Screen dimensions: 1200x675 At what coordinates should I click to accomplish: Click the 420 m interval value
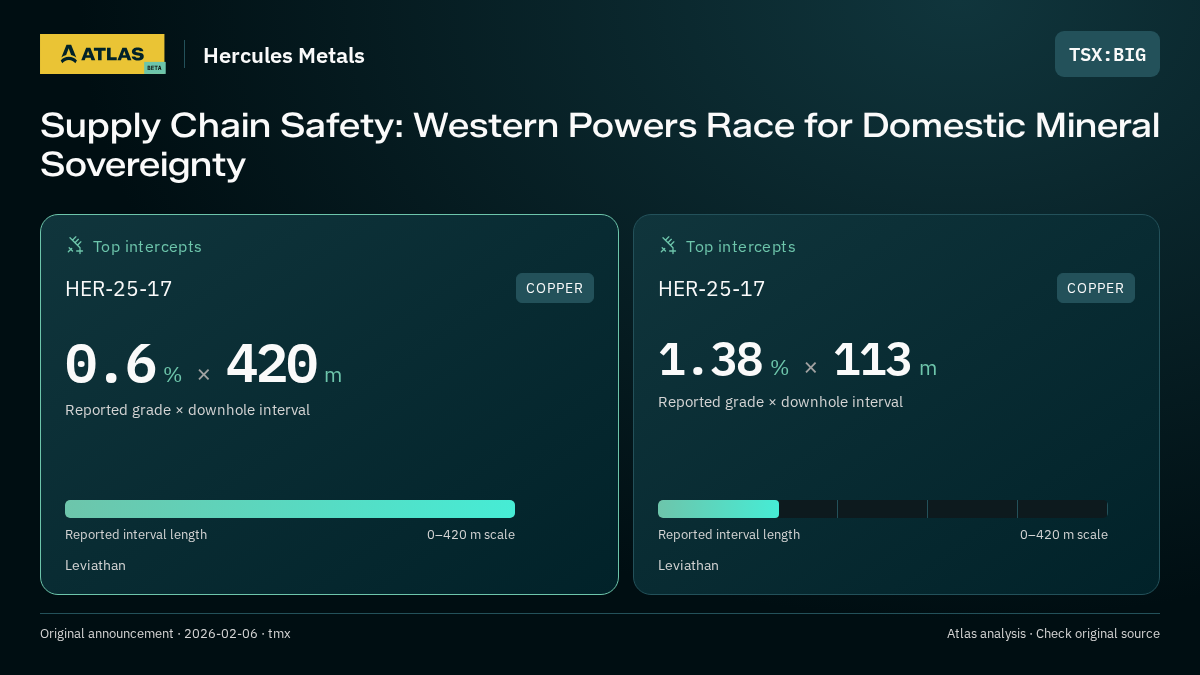(x=272, y=365)
